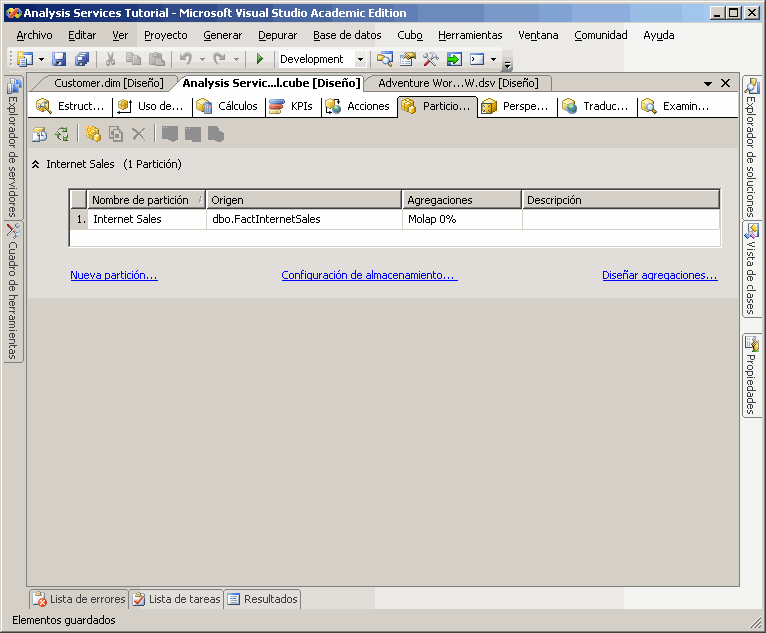Open the Redo history dropdown arrow
The height and width of the screenshot is (633, 766).
(236, 60)
